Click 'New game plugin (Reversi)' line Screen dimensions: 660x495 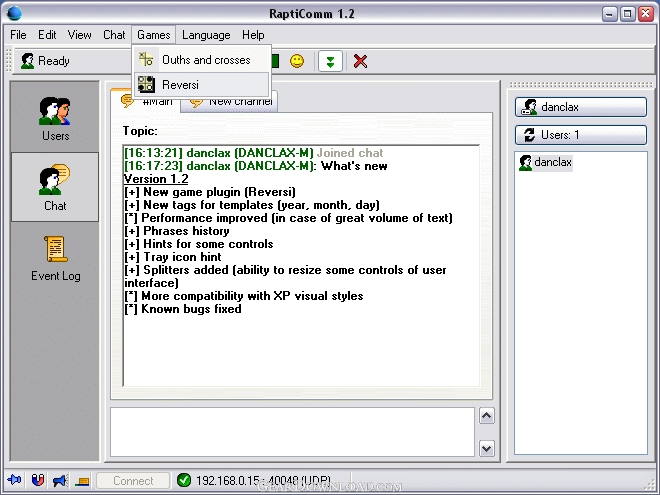[210, 192]
